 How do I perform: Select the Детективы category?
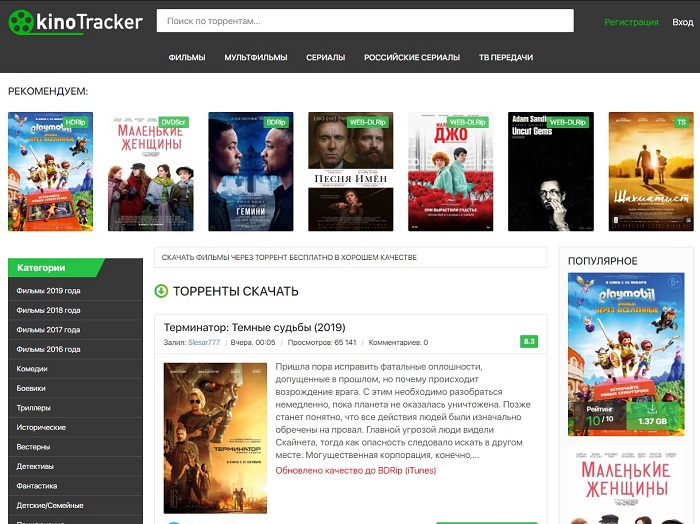[x=75, y=466]
